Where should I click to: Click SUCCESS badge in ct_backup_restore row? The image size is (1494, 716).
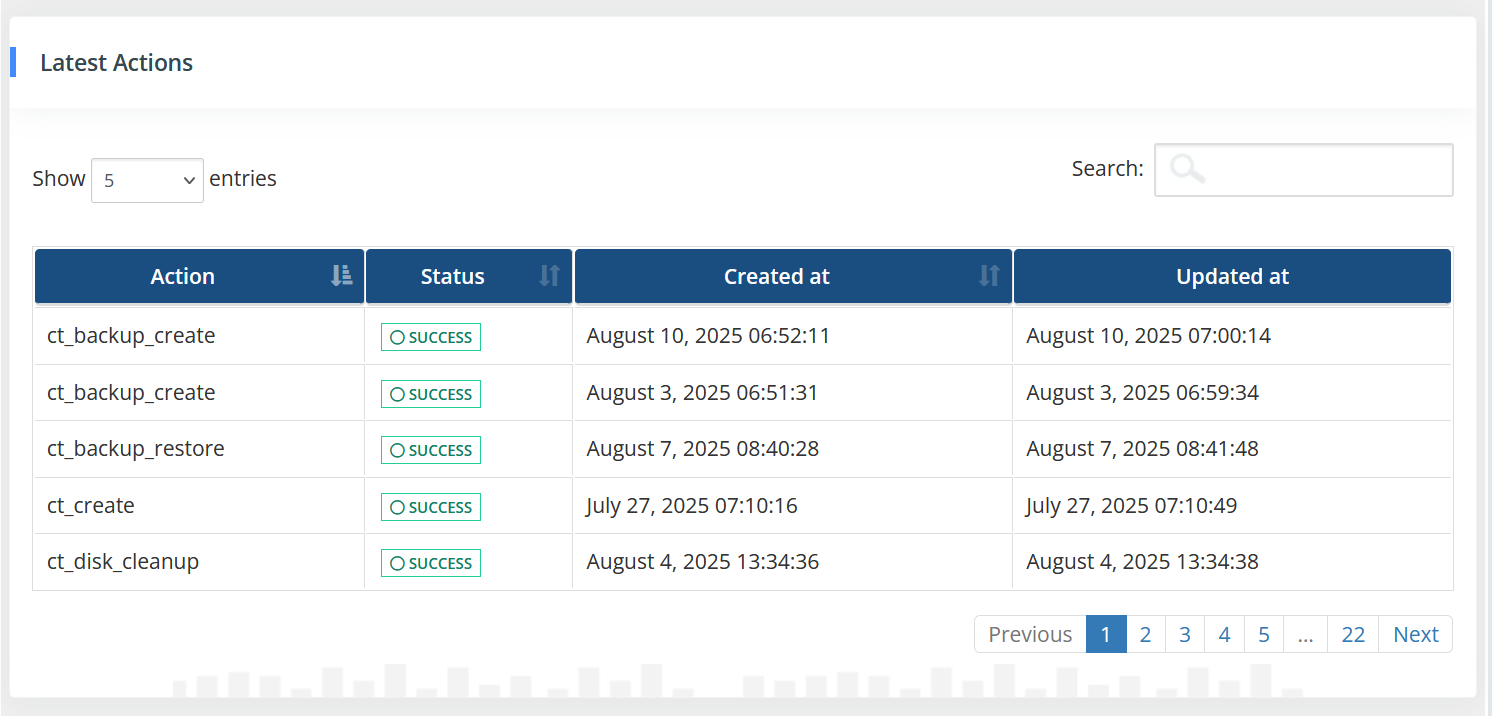tap(431, 450)
